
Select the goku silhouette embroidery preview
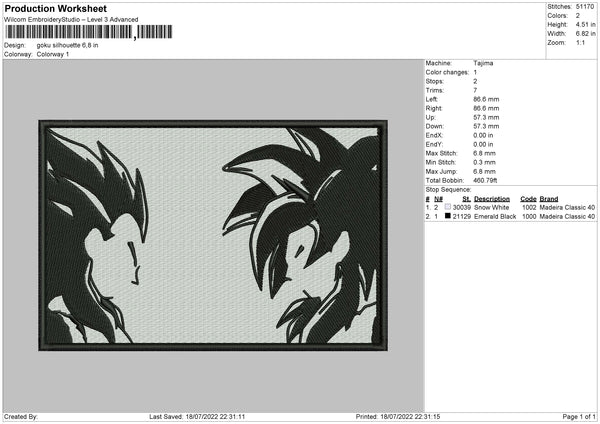(x=213, y=235)
